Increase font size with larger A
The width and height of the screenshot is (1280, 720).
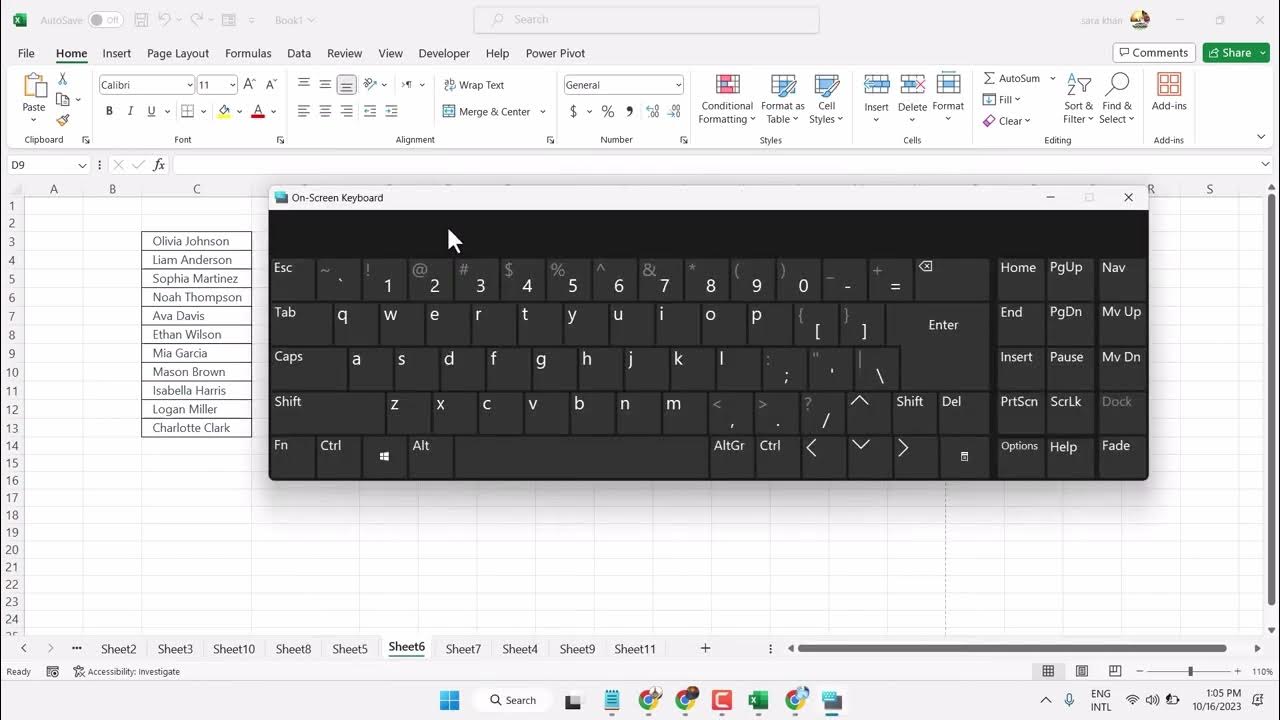[250, 85]
